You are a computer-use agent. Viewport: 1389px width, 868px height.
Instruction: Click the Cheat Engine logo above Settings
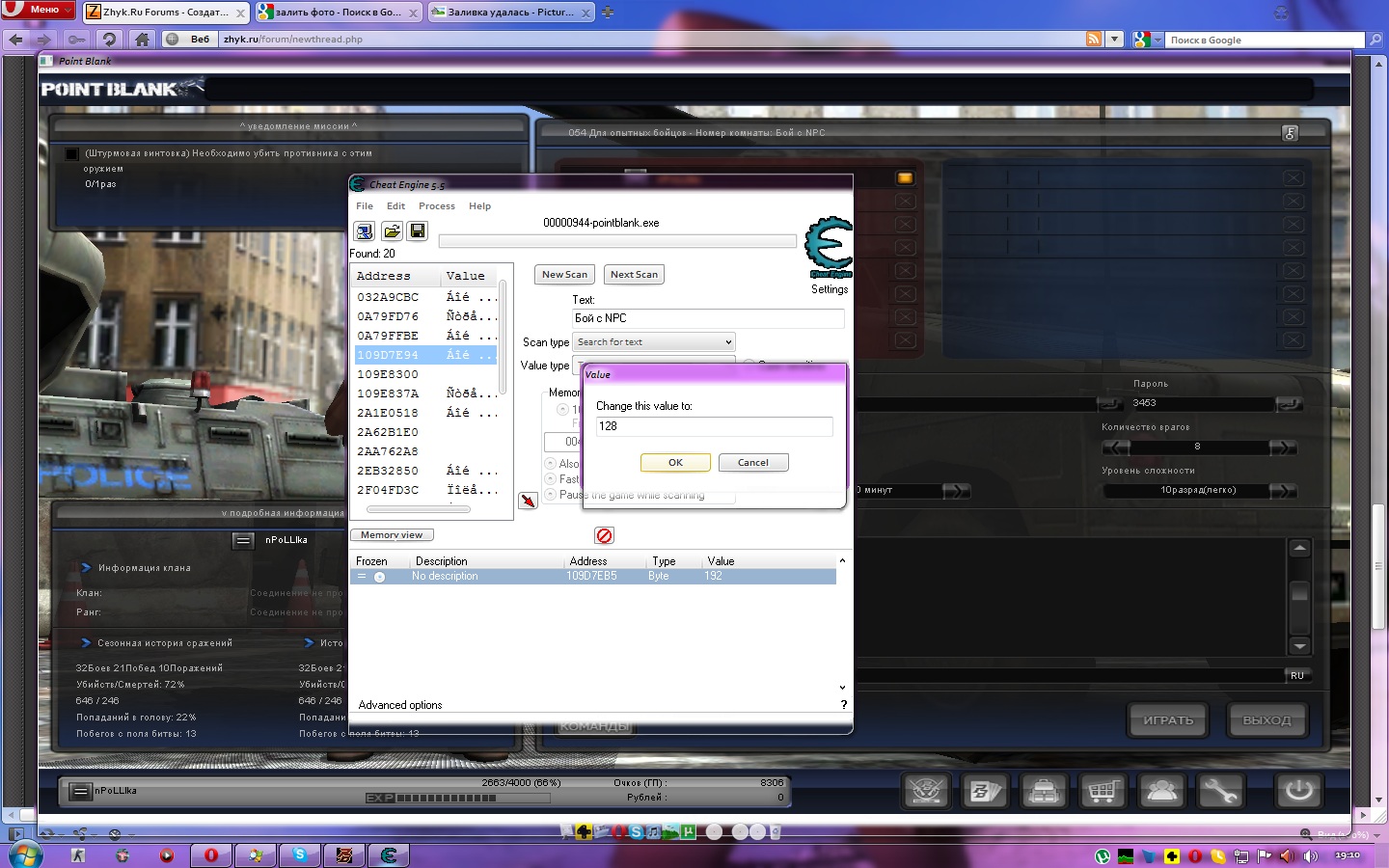[x=829, y=247]
